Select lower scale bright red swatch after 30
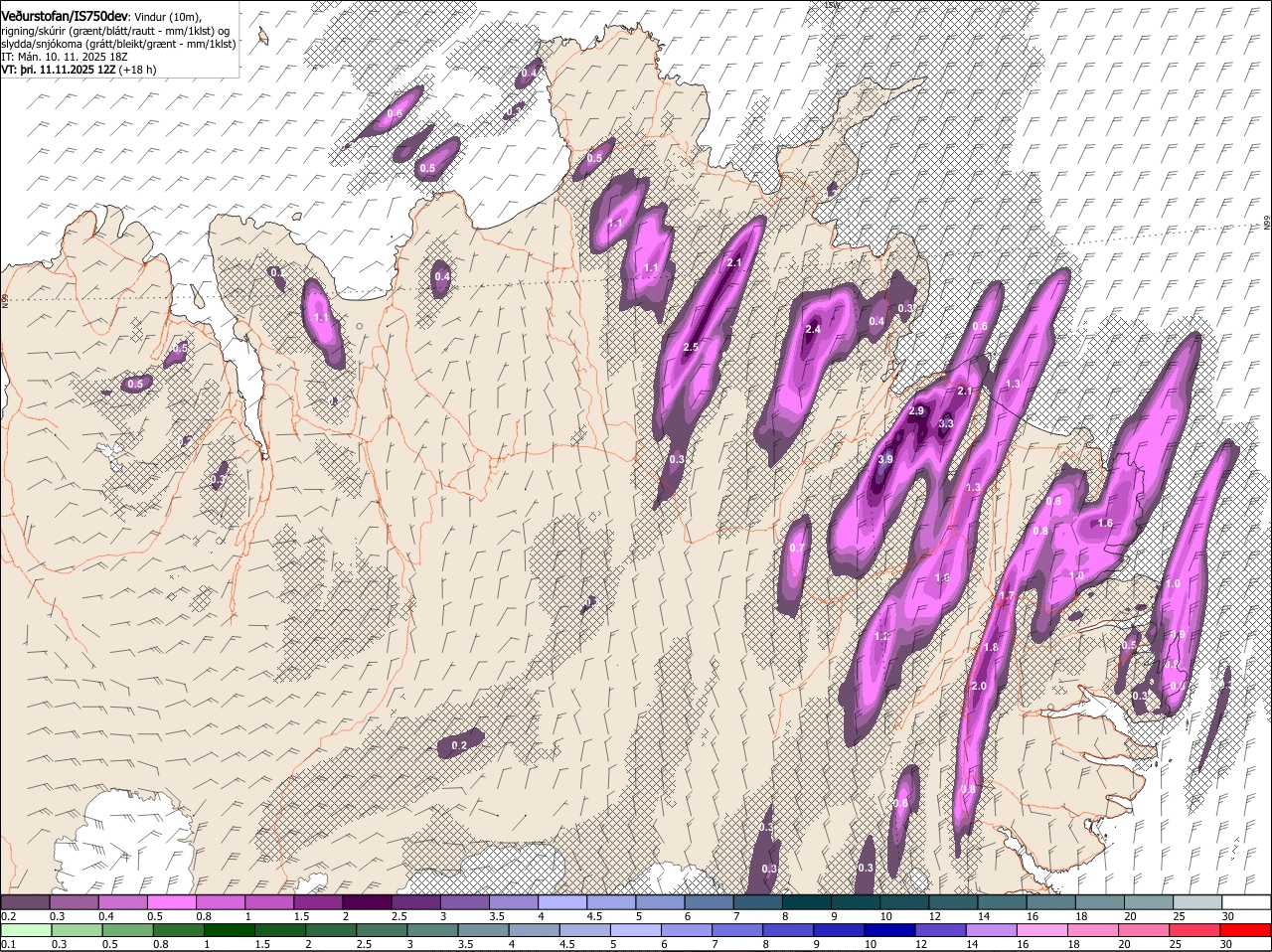This screenshot has height=952, width=1272. [1247, 930]
